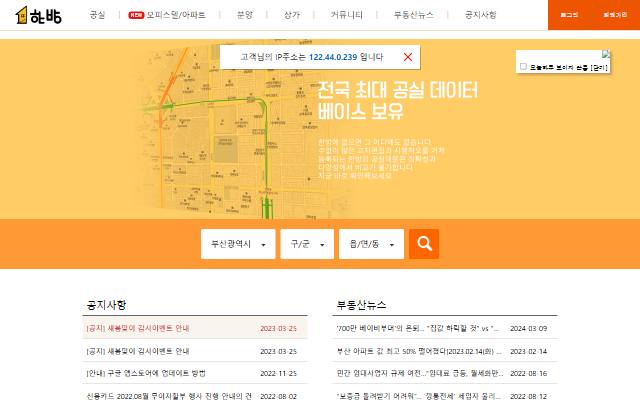640x400 pixels.
Task: Click the 로그인 button
Action: point(569,15)
